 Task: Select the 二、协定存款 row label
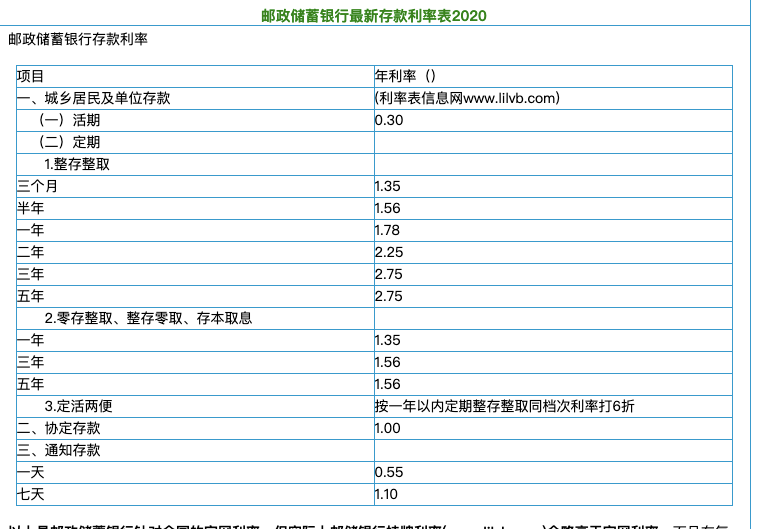58,428
